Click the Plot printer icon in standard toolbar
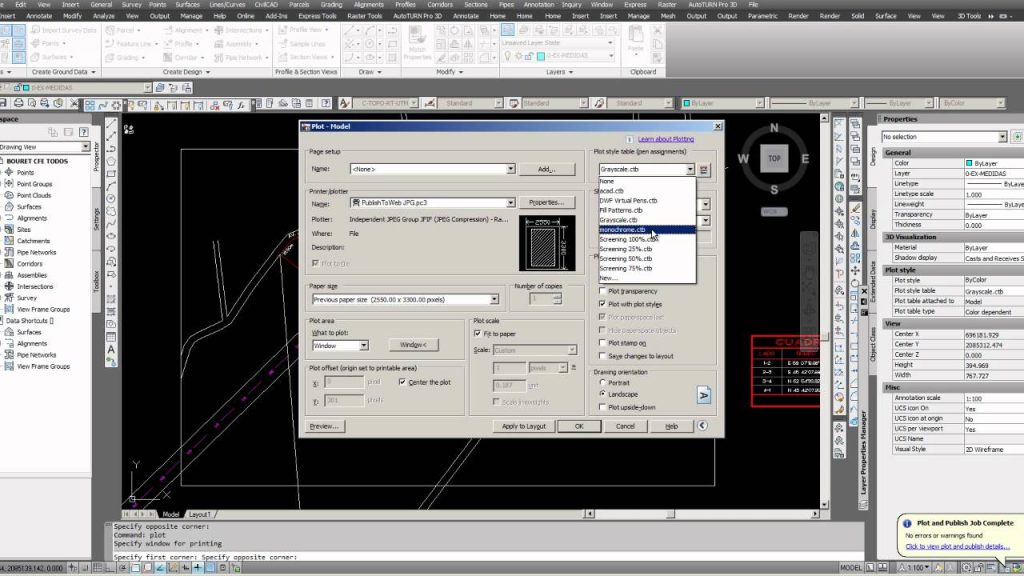This screenshot has height=576, width=1024. click(x=18, y=103)
